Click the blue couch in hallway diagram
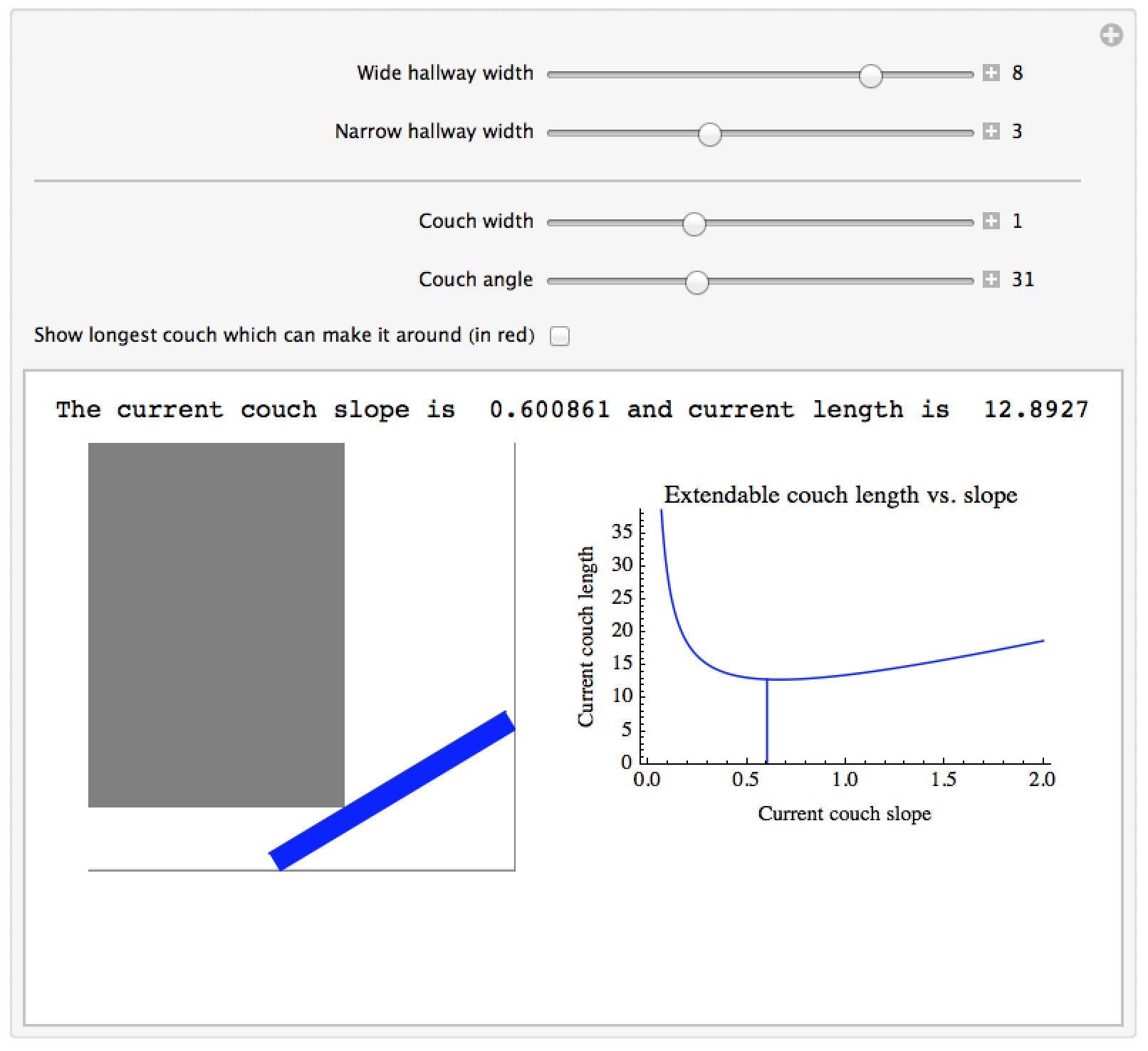The image size is (1148, 1051). click(x=392, y=790)
